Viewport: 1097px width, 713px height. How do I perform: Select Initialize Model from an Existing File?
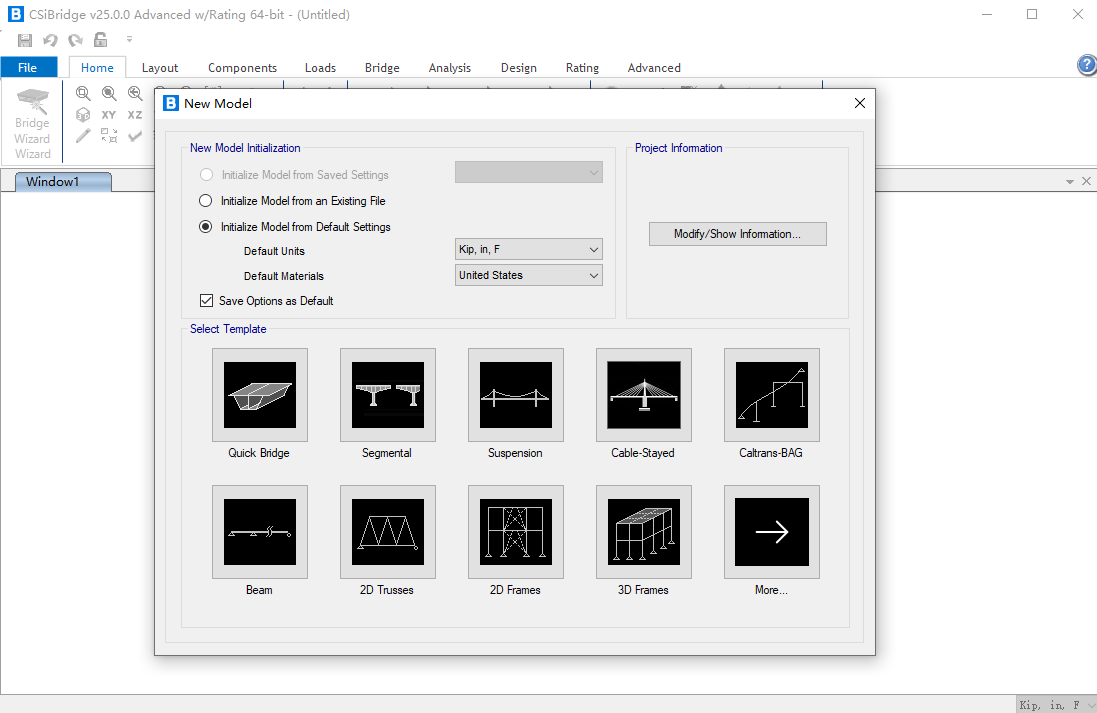tap(206, 201)
